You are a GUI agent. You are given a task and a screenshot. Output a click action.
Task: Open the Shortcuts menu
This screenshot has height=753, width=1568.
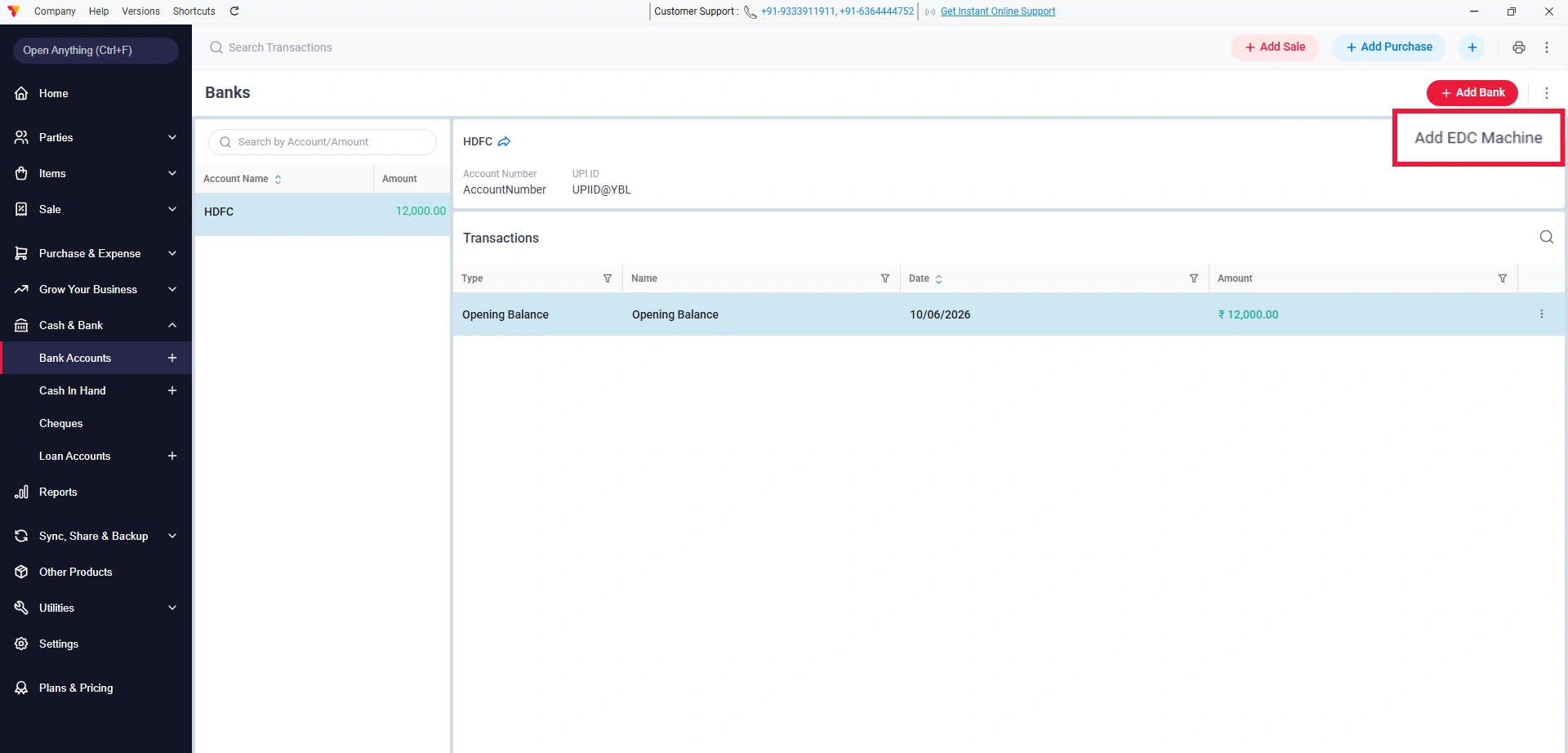coord(194,11)
